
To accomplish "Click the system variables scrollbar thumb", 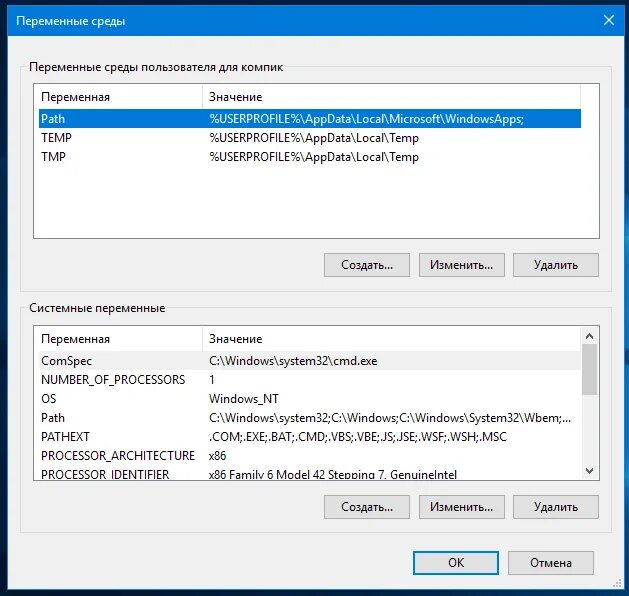I will (x=589, y=369).
